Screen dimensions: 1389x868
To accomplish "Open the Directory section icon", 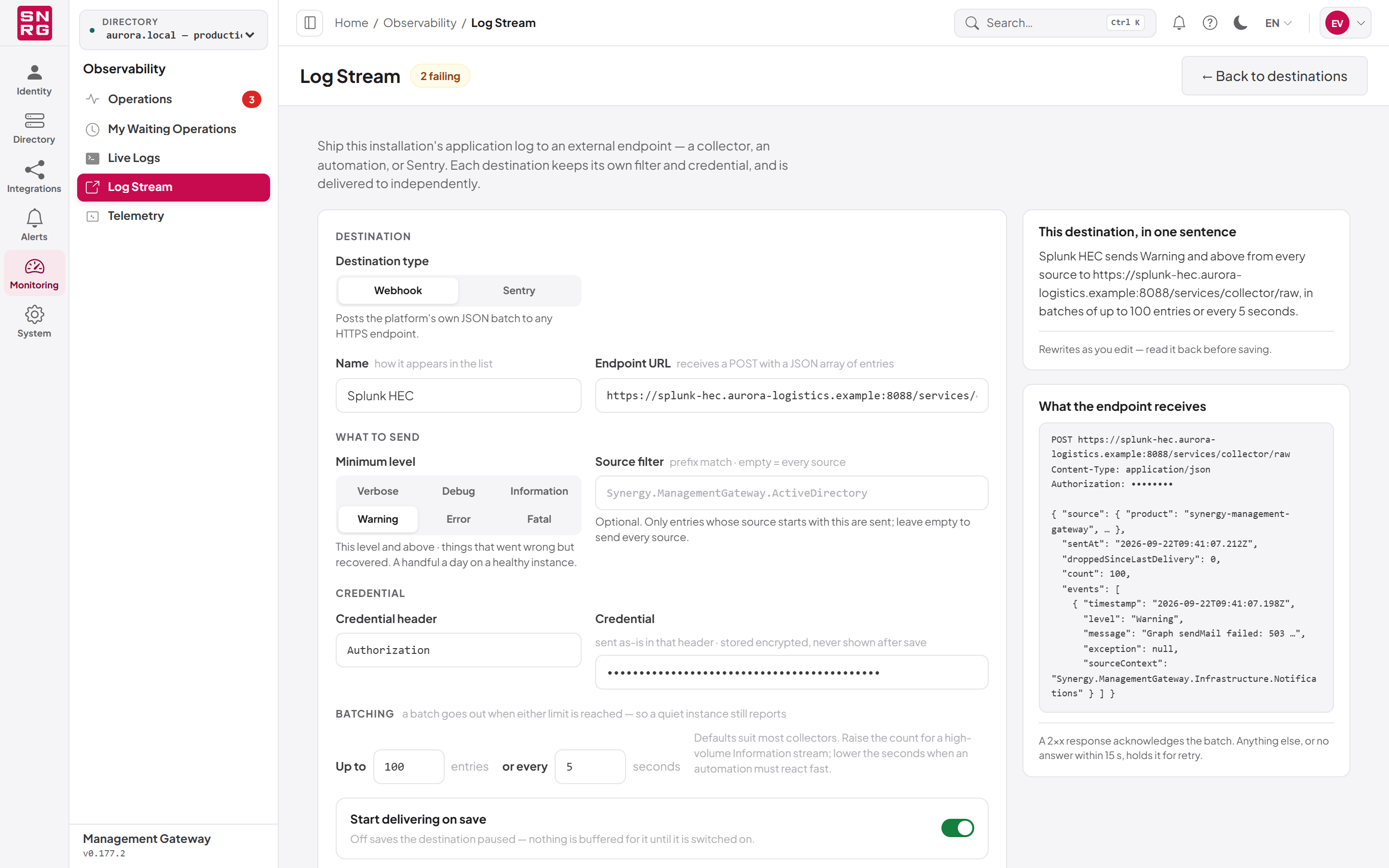I will click(34, 121).
